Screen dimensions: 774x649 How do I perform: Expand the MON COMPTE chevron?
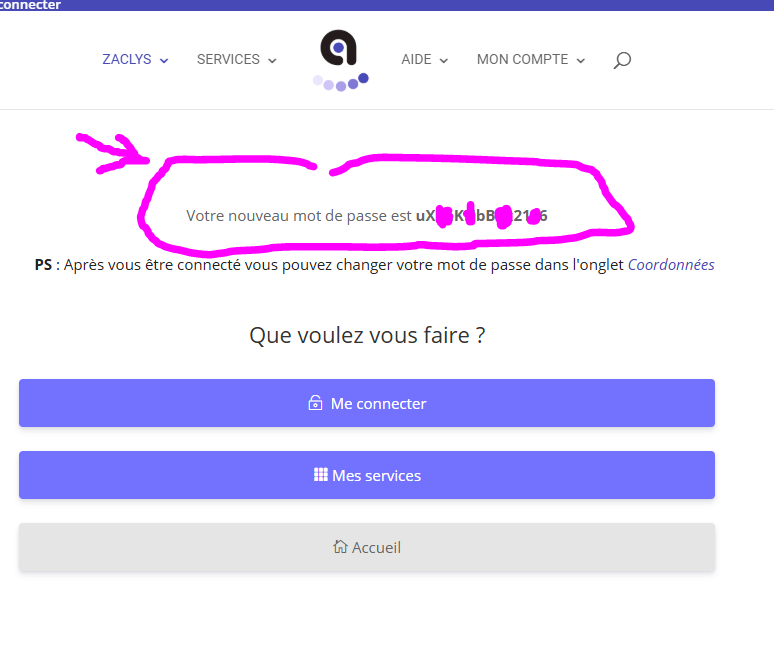click(581, 61)
